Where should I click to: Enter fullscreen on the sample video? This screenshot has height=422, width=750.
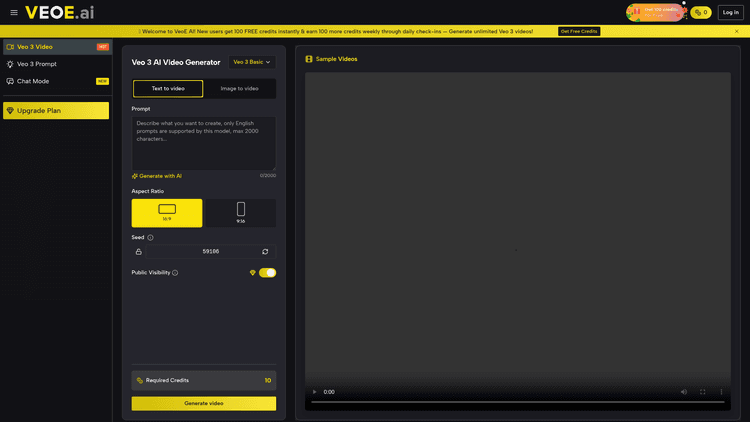(703, 392)
